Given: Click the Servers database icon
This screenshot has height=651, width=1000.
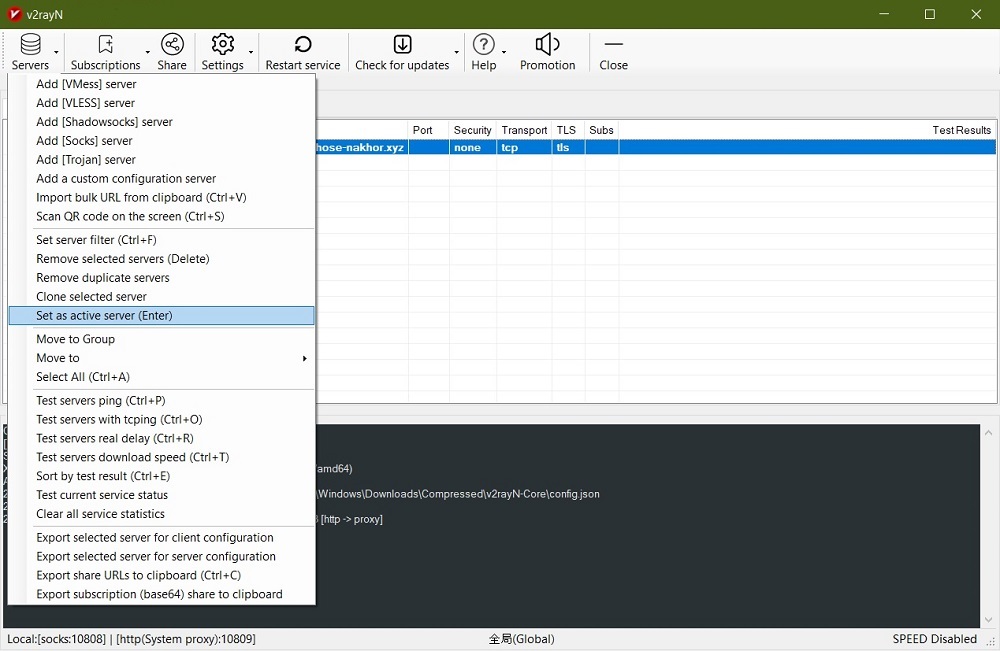Looking at the screenshot, I should 30,45.
